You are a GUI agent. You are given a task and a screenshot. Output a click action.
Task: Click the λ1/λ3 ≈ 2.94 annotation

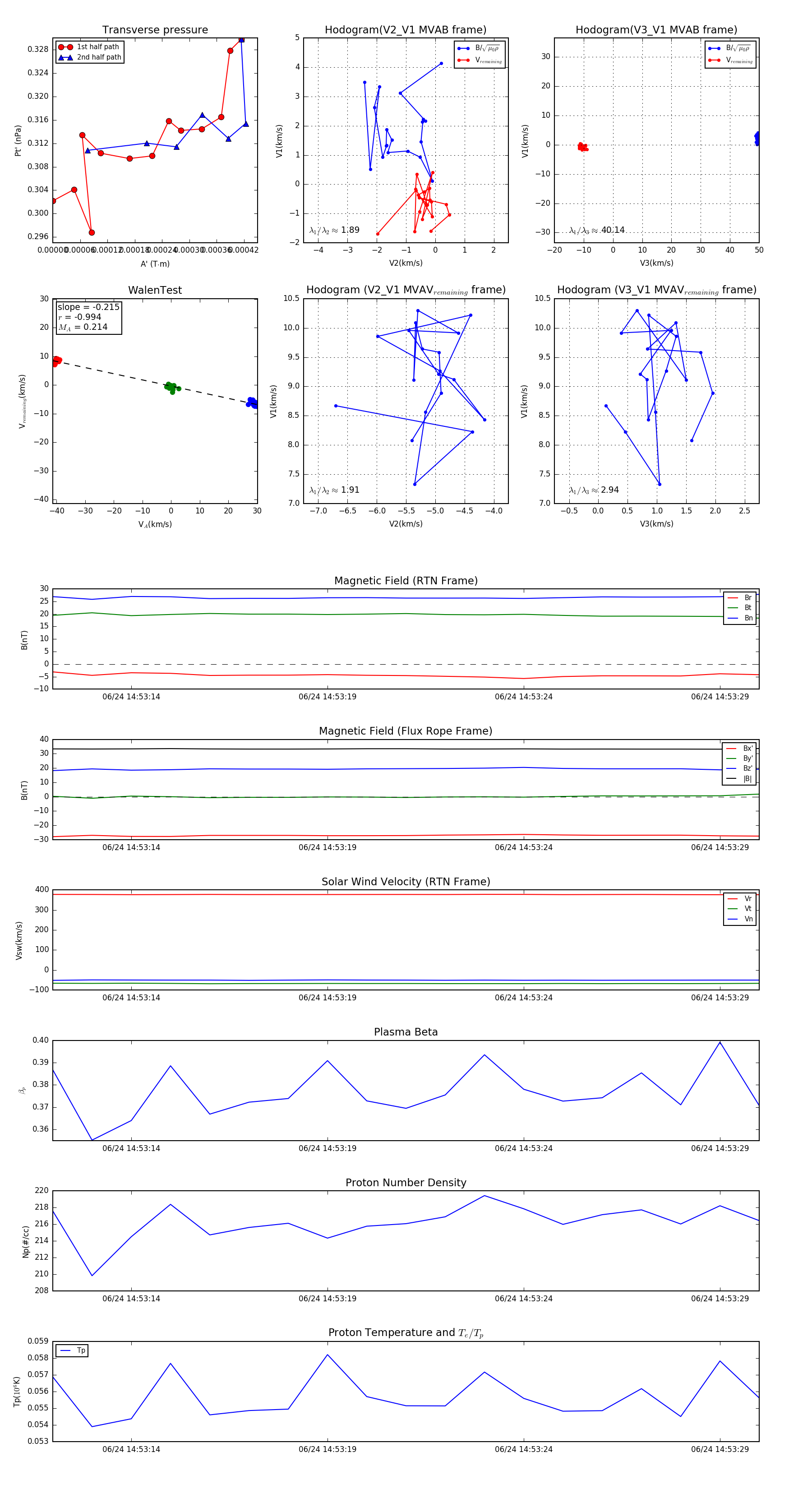point(594,490)
